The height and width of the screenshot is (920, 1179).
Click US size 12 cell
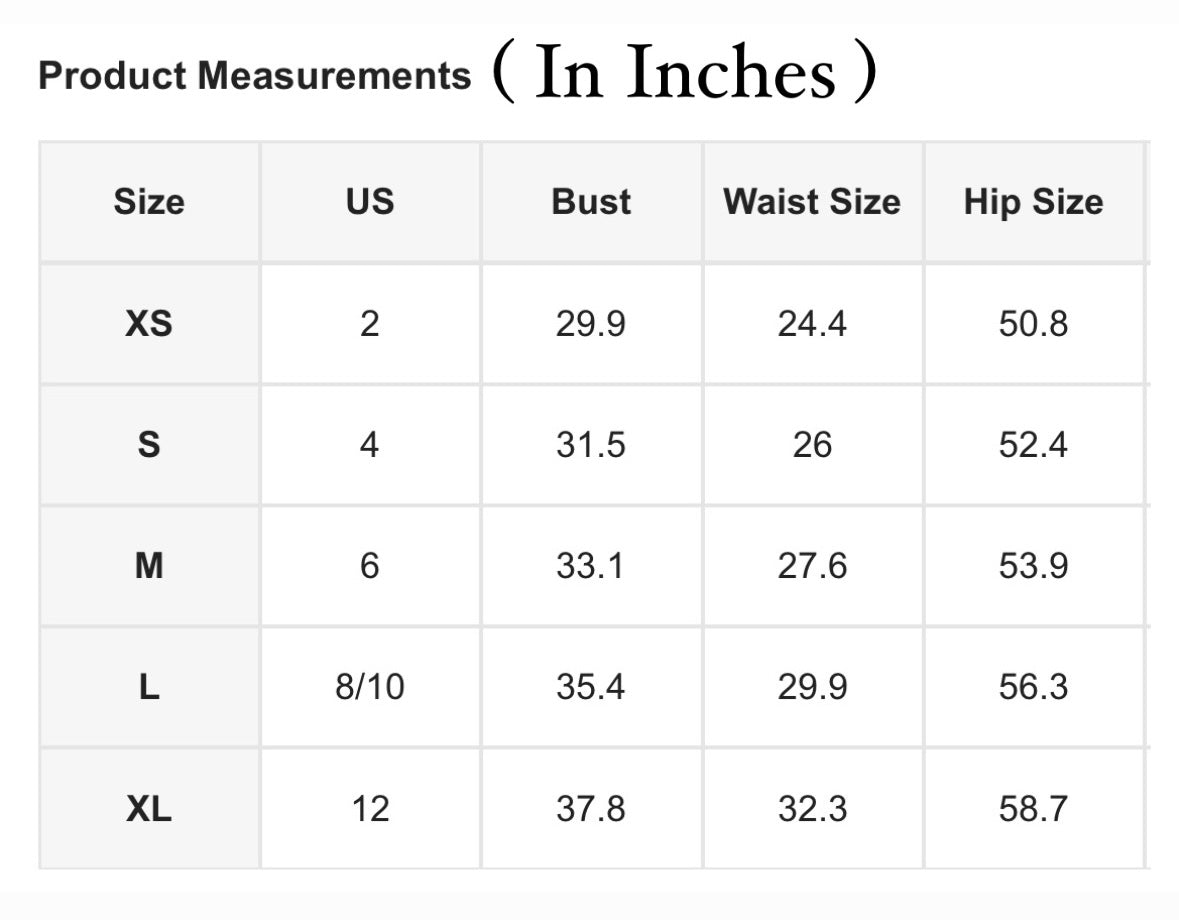coord(370,809)
